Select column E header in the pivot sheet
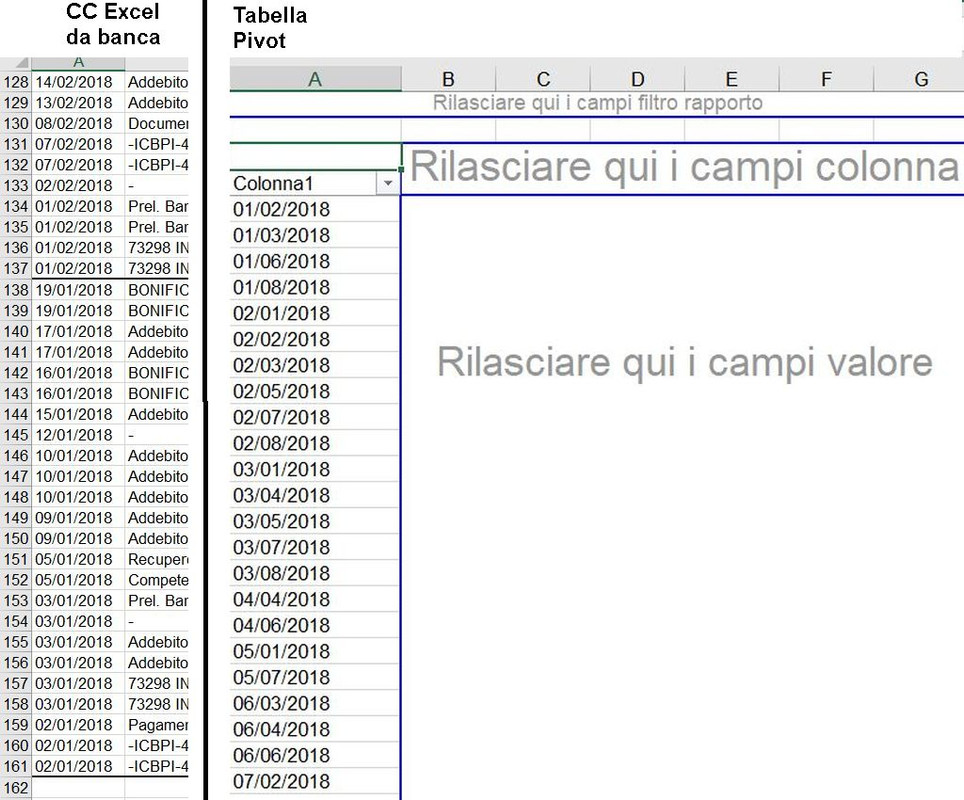964x800 pixels. point(732,79)
